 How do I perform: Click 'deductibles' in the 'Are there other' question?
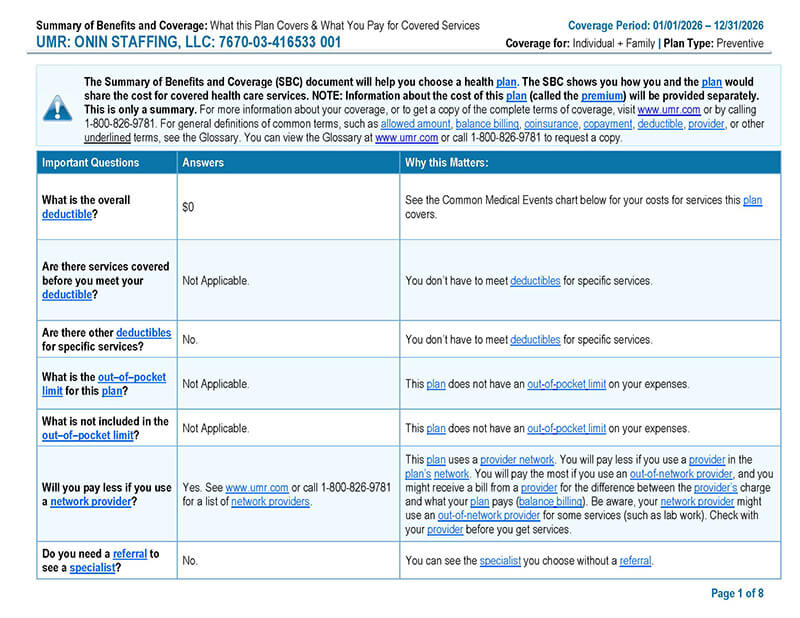[143, 333]
